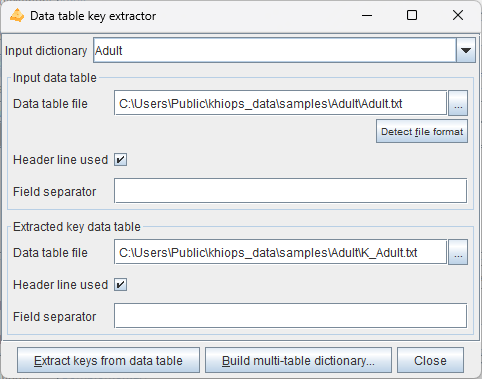Viewport: 482px width, 379px height.
Task: Click Detect file format button
Action: point(422,131)
